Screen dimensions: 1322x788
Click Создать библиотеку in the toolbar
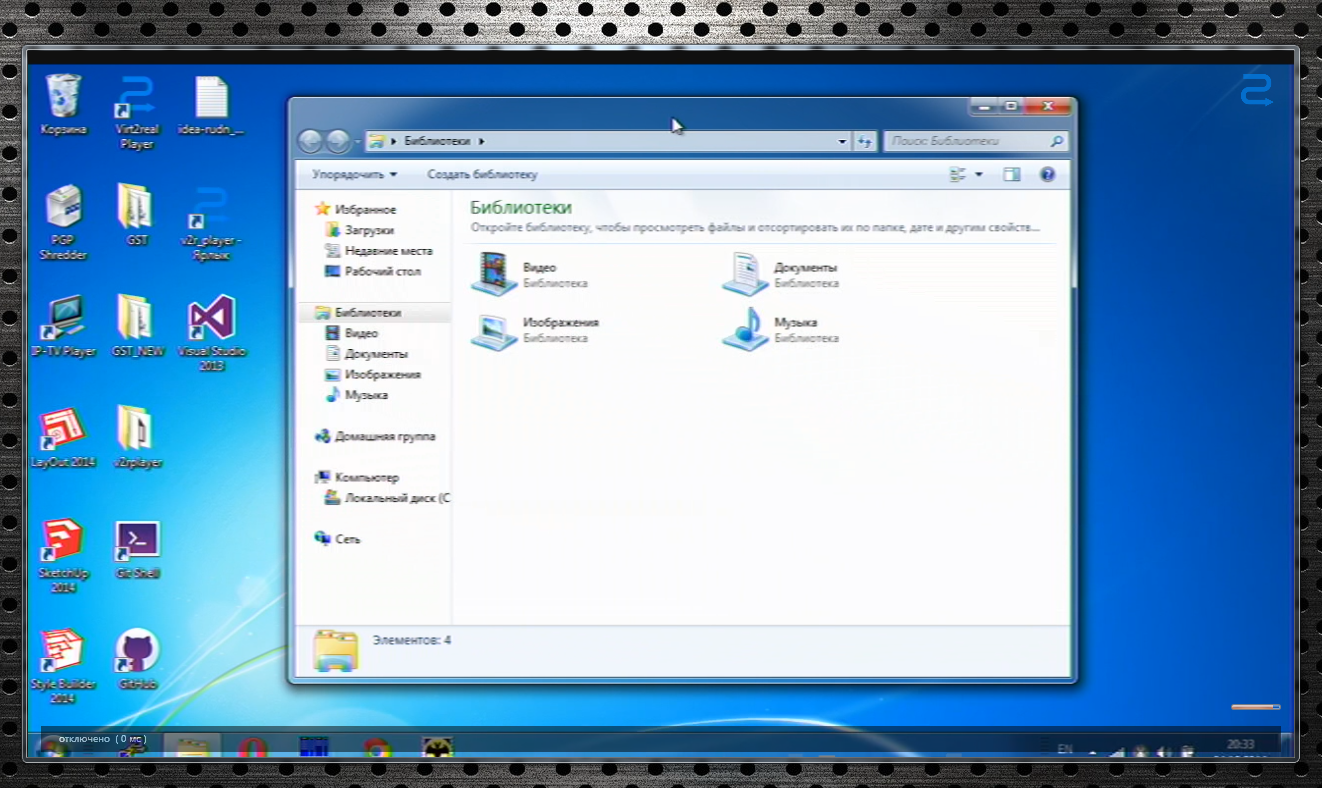(482, 174)
